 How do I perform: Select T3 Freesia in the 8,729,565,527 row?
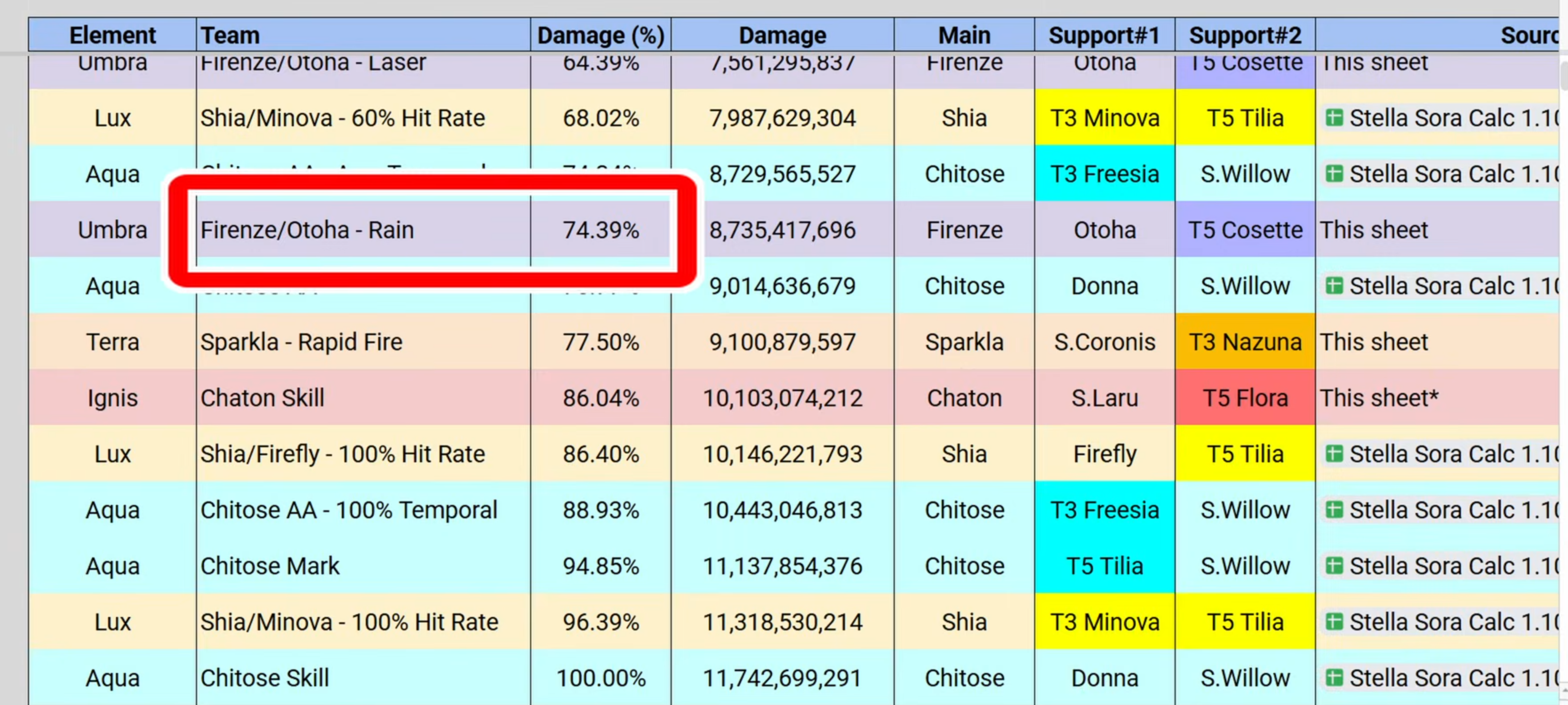(1105, 174)
